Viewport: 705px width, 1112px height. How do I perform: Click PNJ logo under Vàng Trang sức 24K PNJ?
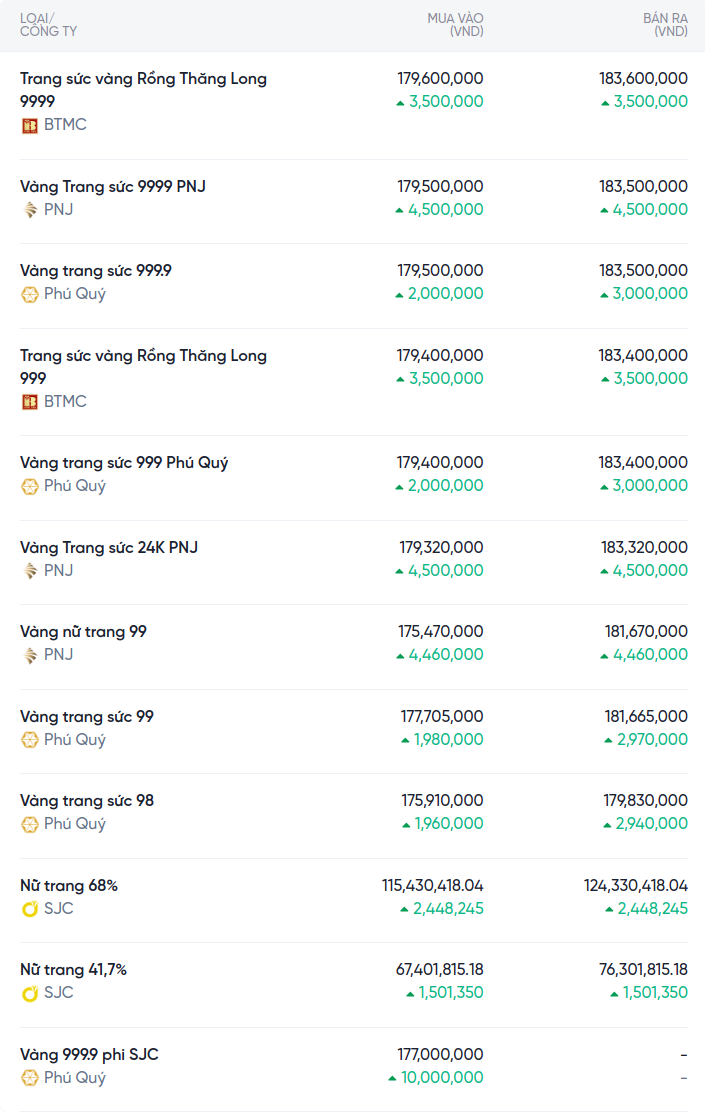click(30, 571)
